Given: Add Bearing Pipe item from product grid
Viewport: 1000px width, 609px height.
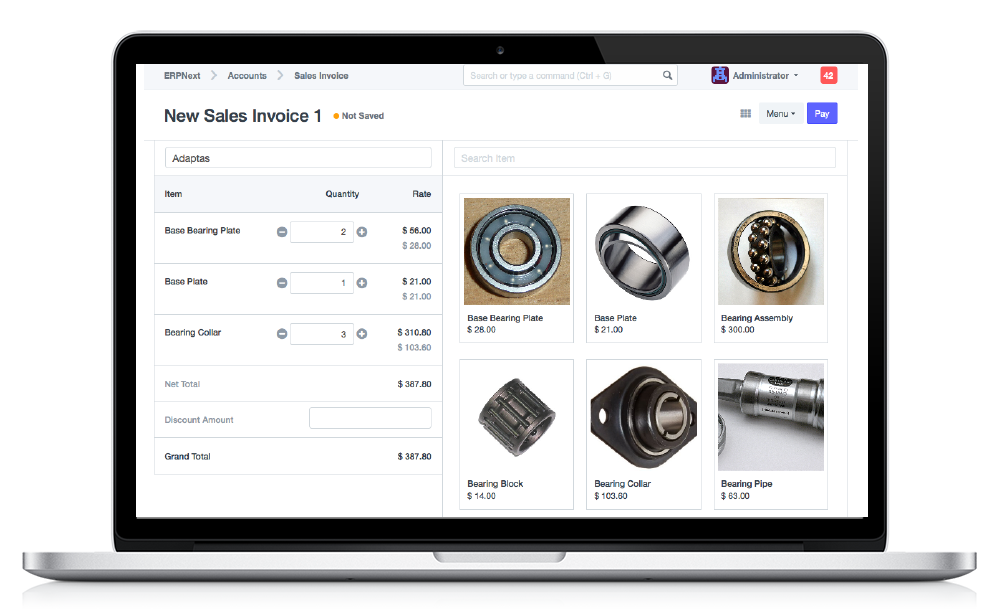Looking at the screenshot, I should coord(771,417).
